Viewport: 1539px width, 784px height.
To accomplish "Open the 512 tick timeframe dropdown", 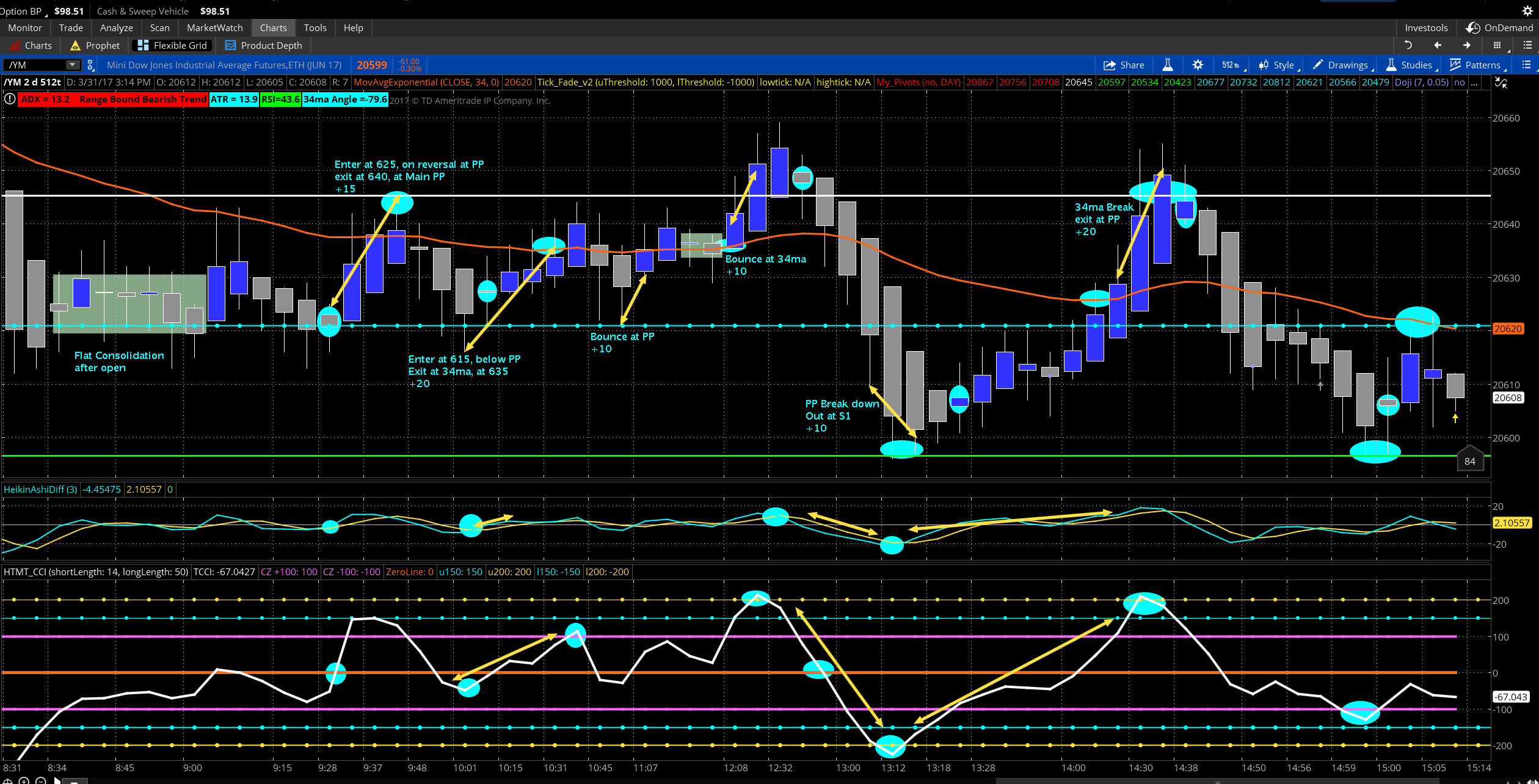I will pos(1231,65).
